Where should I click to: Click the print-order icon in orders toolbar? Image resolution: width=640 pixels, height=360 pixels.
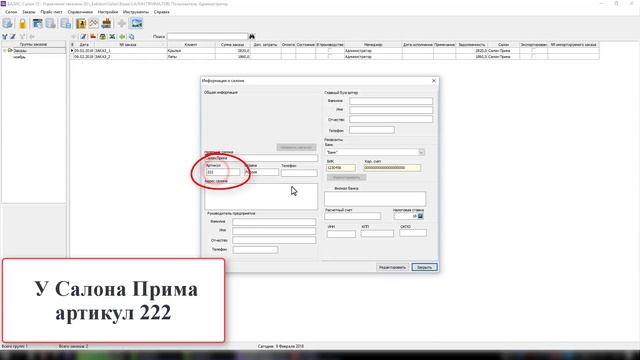pos(103,37)
